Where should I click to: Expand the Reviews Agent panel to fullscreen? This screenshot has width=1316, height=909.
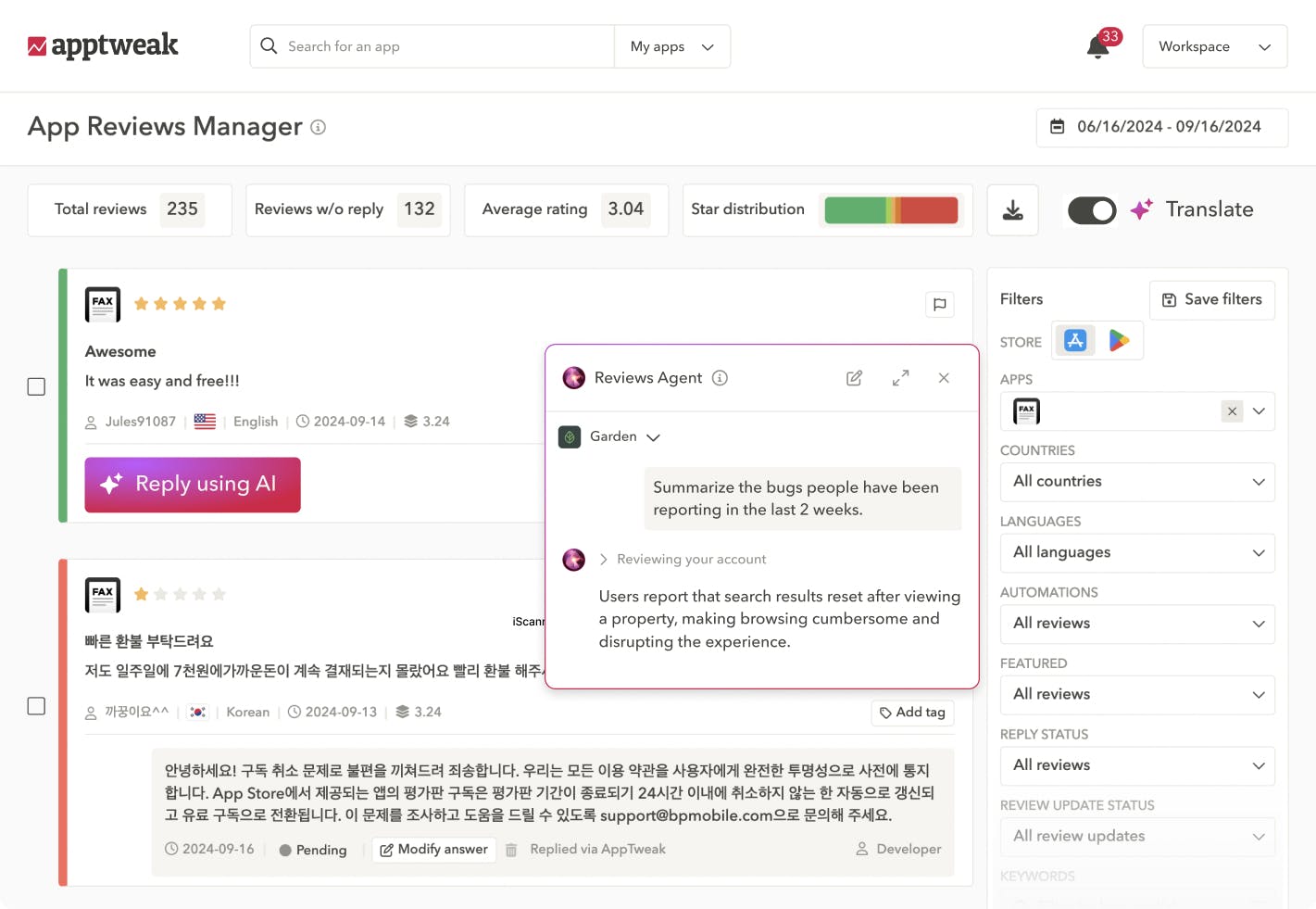tap(900, 378)
